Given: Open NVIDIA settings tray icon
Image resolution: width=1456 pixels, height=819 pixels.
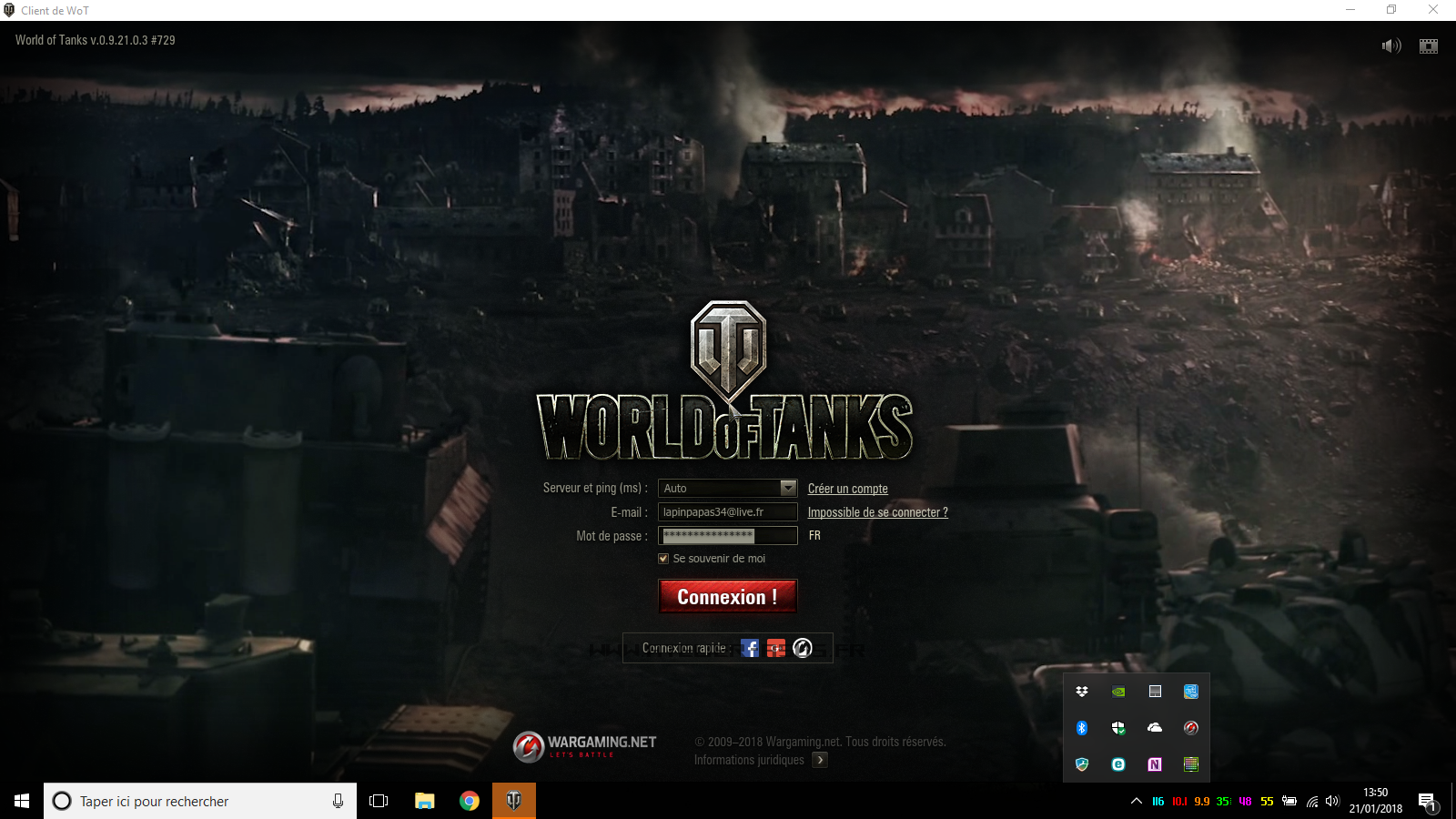Looking at the screenshot, I should [1118, 692].
